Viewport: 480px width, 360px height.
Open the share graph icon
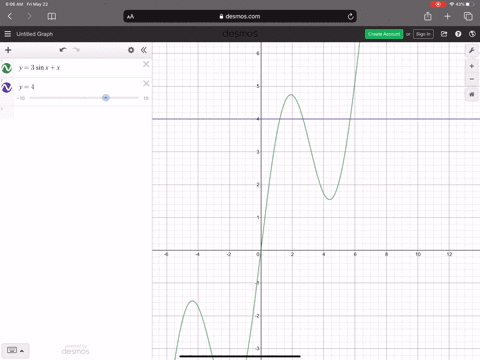(x=444, y=34)
